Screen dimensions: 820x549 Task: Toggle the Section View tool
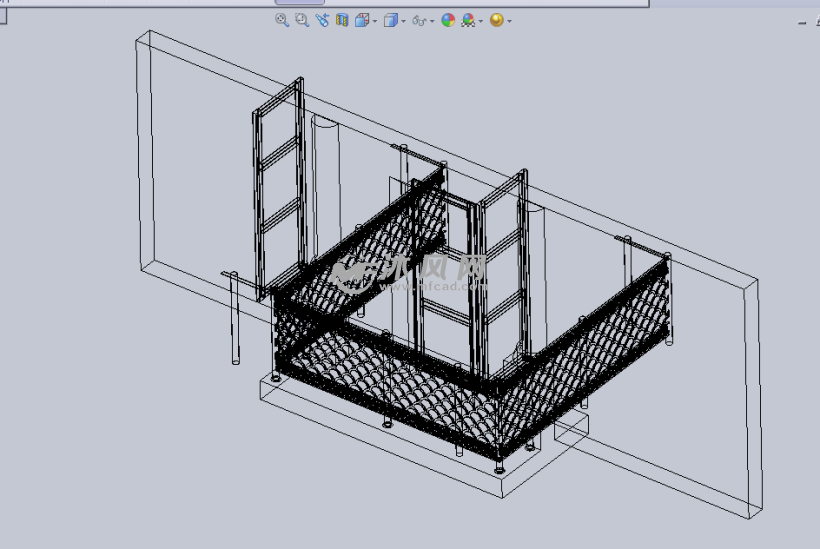pos(342,20)
